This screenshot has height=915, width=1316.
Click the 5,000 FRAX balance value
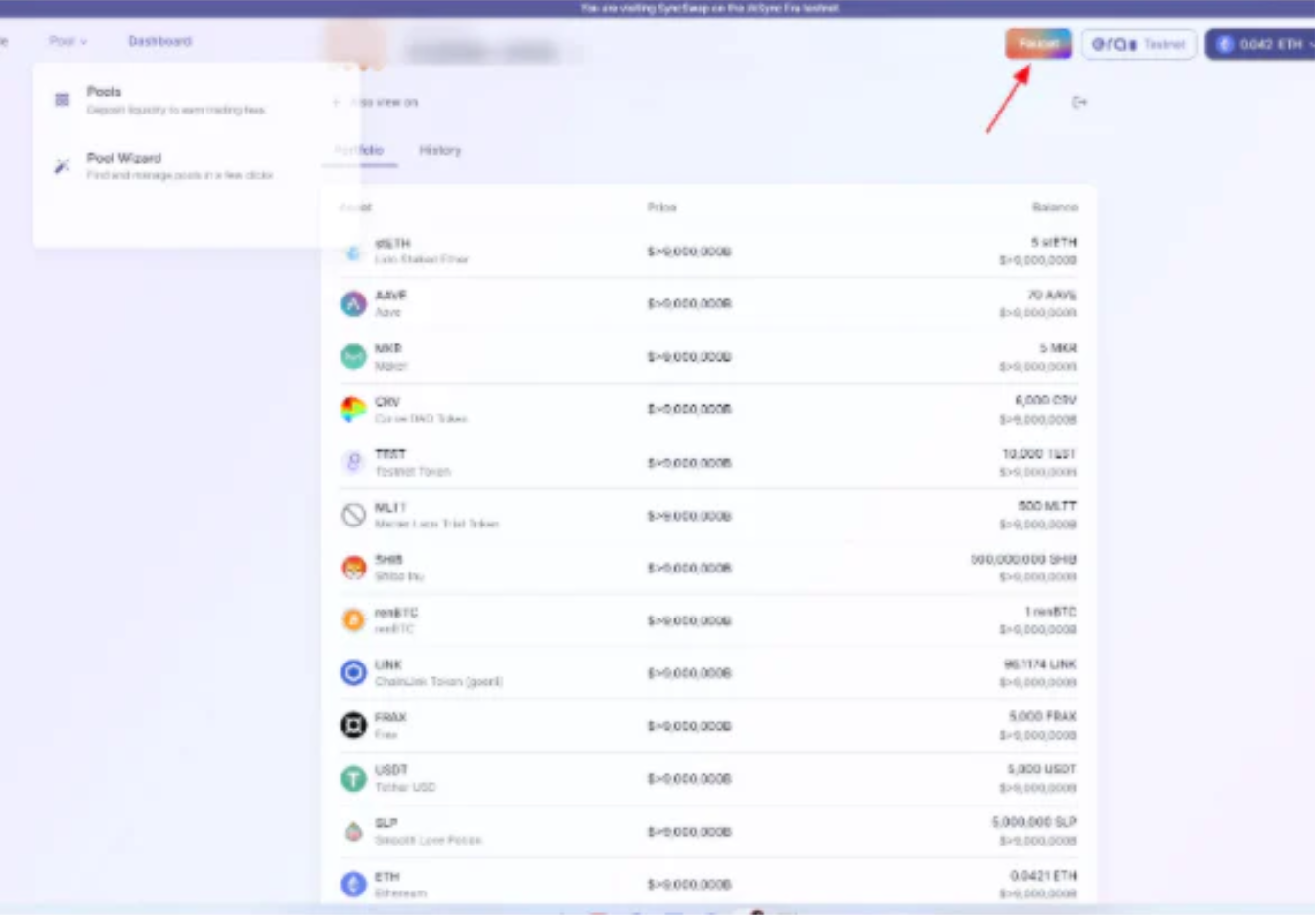[1043, 717]
